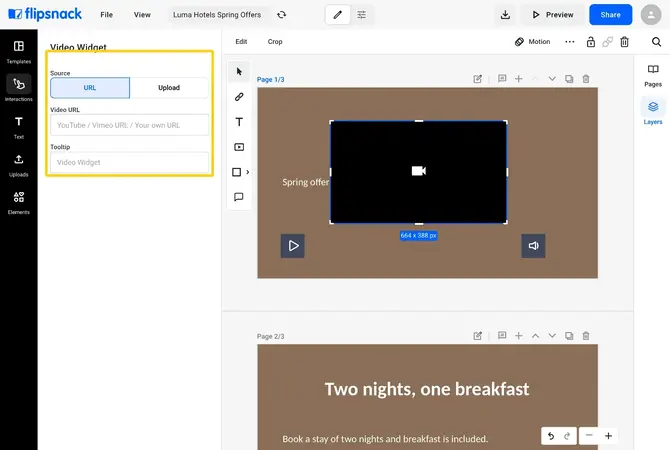
Task: Click the Share button
Action: 610,15
